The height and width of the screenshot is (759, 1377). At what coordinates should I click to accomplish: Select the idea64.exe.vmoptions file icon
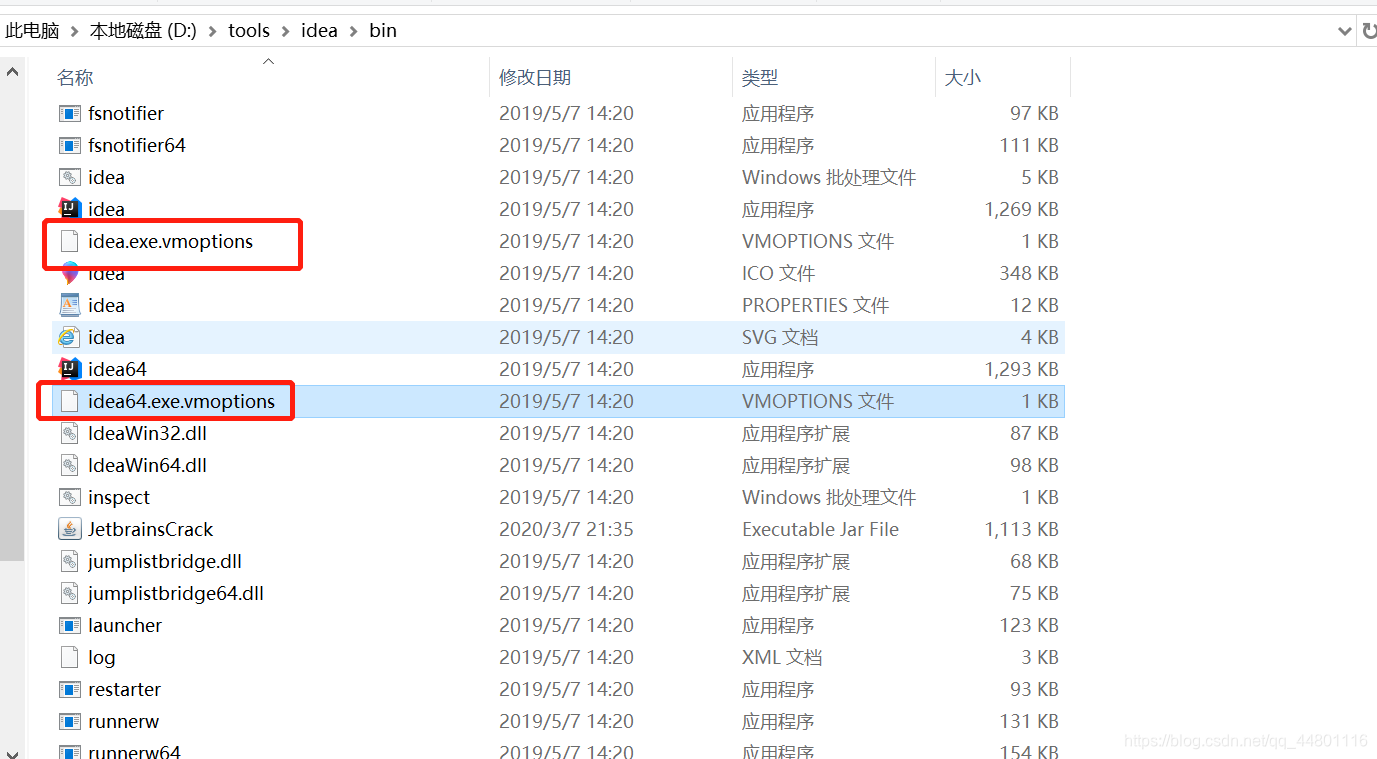pyautogui.click(x=69, y=401)
